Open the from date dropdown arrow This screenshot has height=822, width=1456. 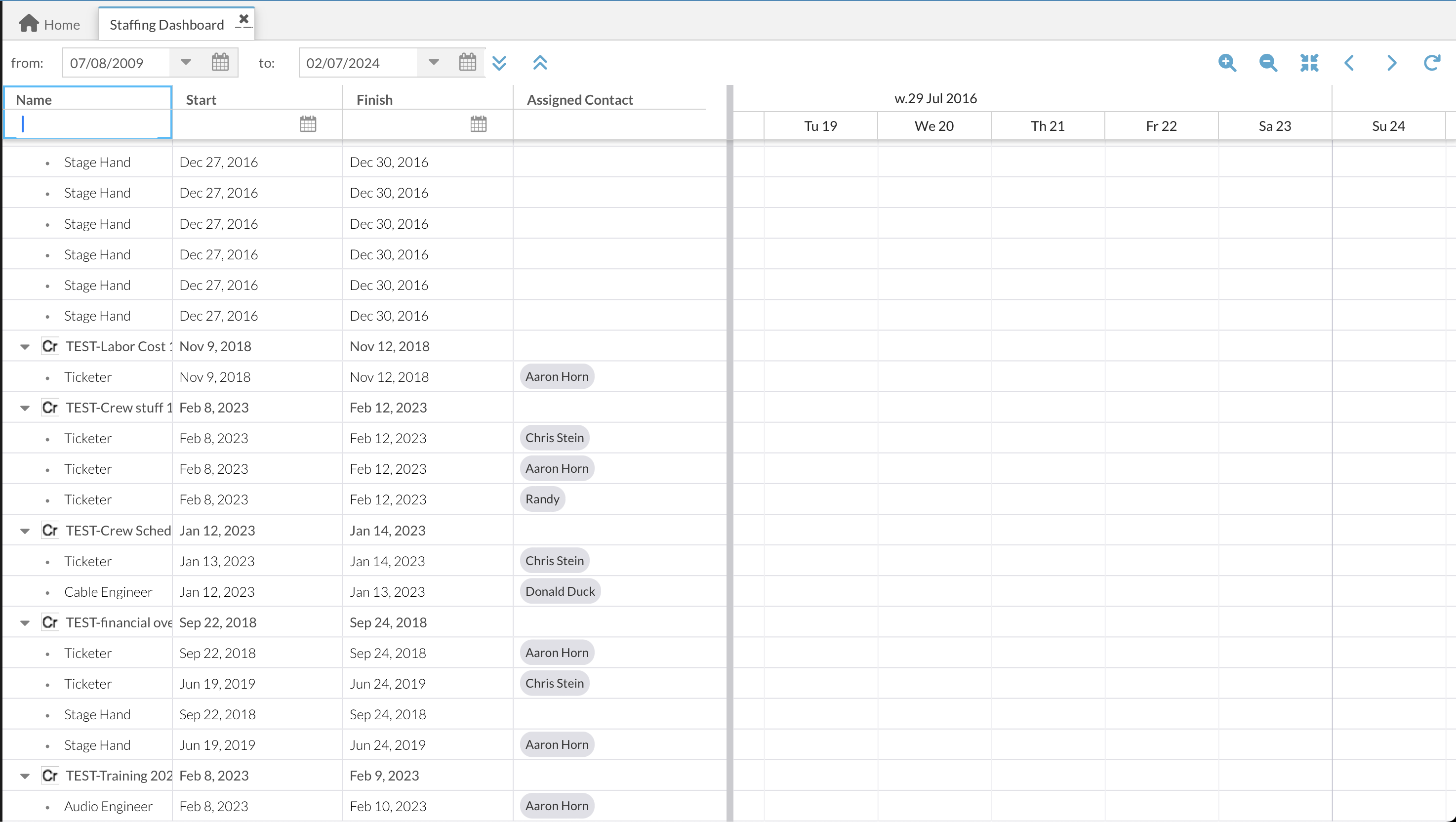pos(186,62)
